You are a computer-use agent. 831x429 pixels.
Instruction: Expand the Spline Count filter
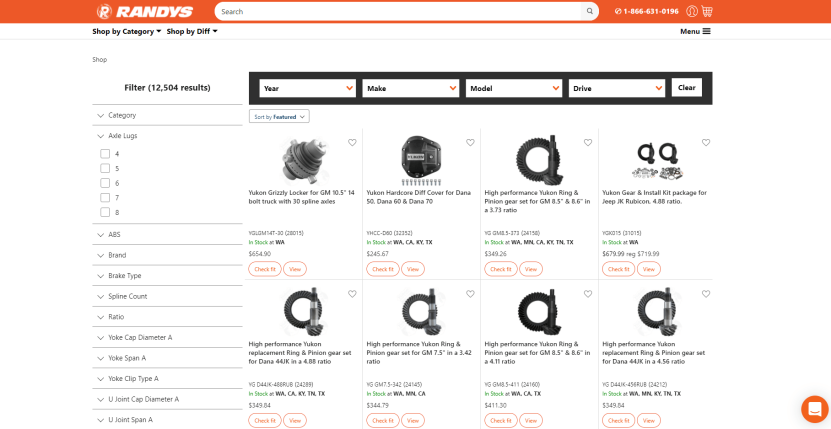pos(167,296)
